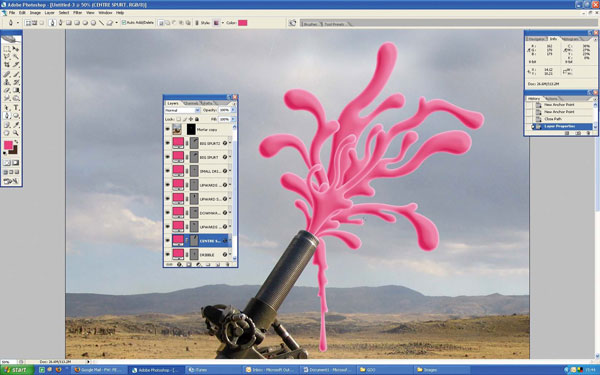Open the Opacity slider arrow
The width and height of the screenshot is (600, 375).
[x=233, y=110]
